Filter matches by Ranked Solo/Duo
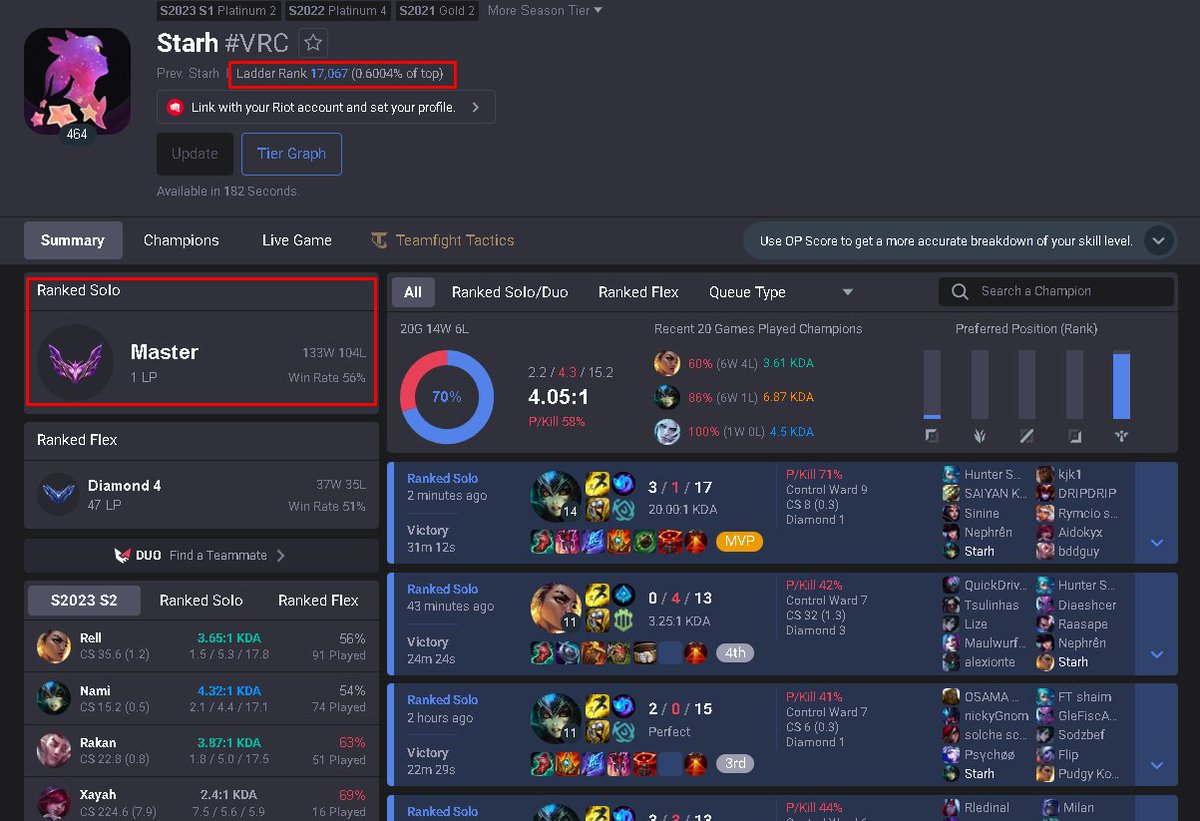 click(x=510, y=292)
